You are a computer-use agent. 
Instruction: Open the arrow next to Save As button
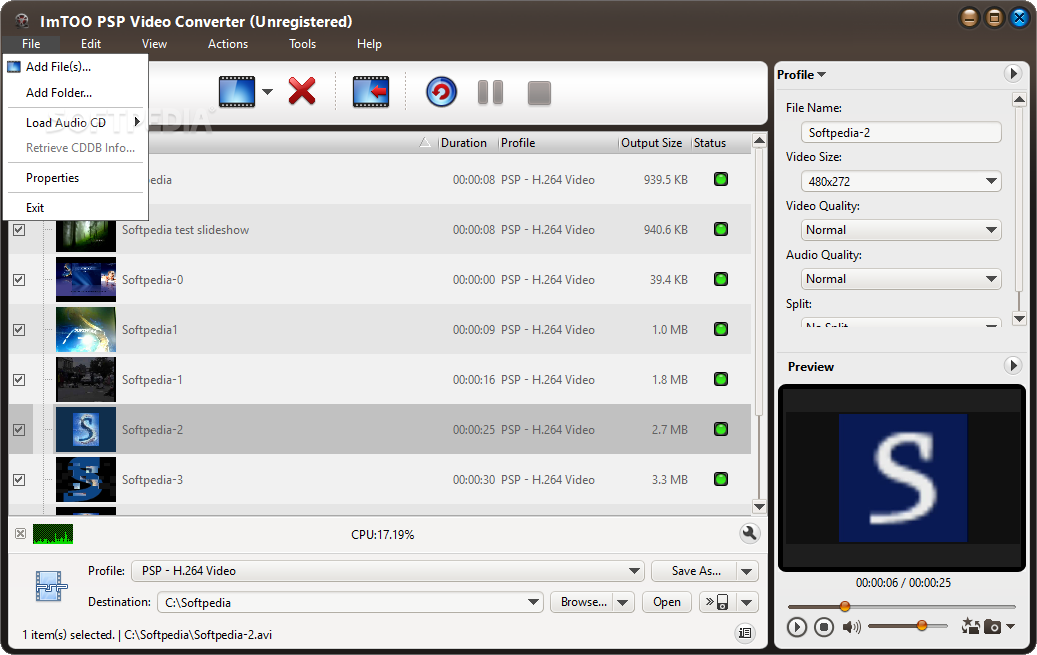(747, 571)
